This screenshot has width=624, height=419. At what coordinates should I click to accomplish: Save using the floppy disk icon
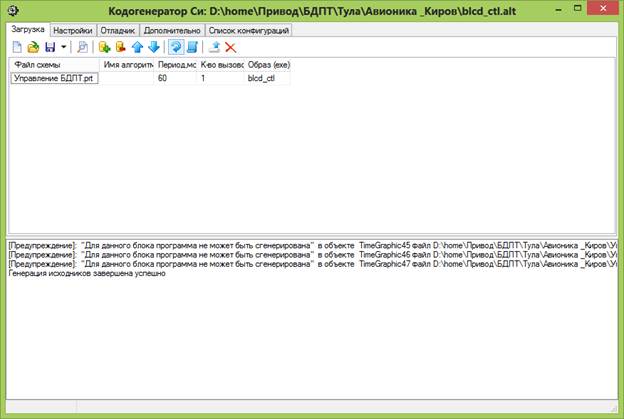49,47
